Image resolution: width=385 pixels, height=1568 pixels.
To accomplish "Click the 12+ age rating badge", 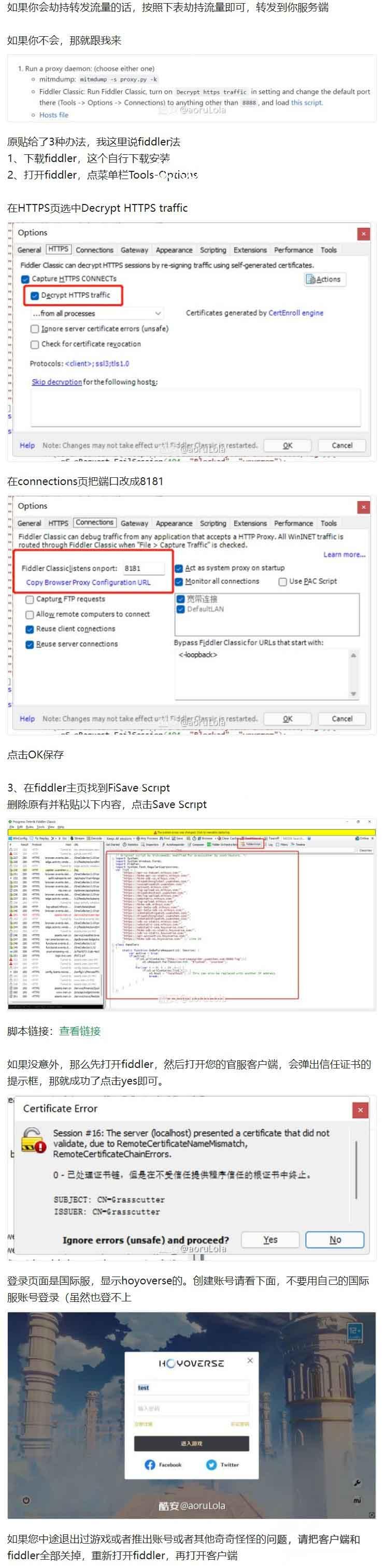I will point(355,1332).
